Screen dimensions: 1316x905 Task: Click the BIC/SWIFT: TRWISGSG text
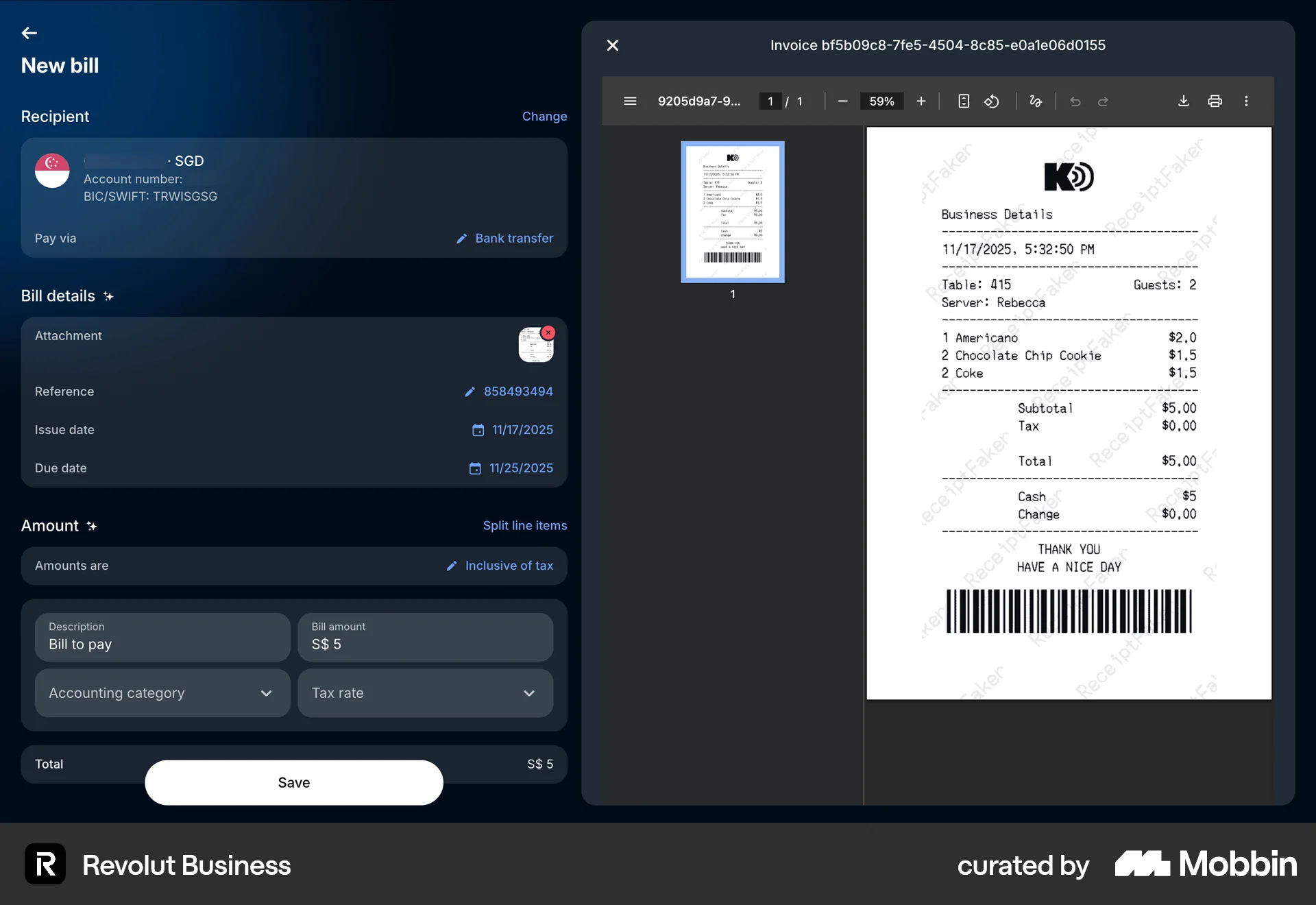[150, 196]
